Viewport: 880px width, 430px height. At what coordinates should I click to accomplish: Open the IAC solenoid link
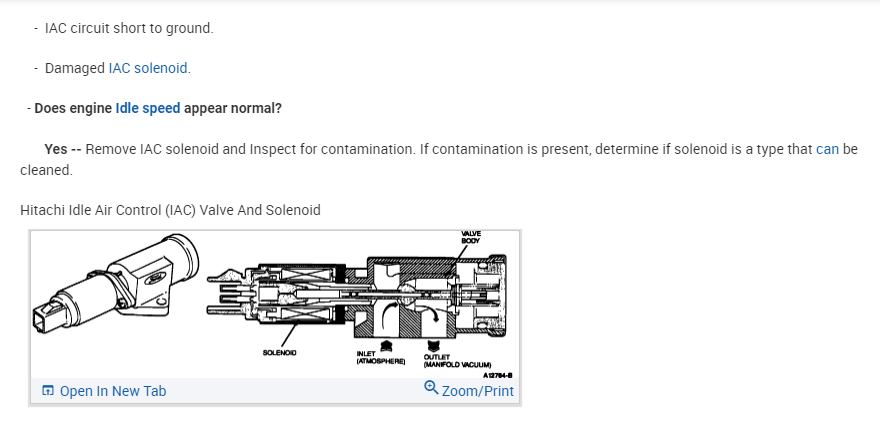coord(148,68)
